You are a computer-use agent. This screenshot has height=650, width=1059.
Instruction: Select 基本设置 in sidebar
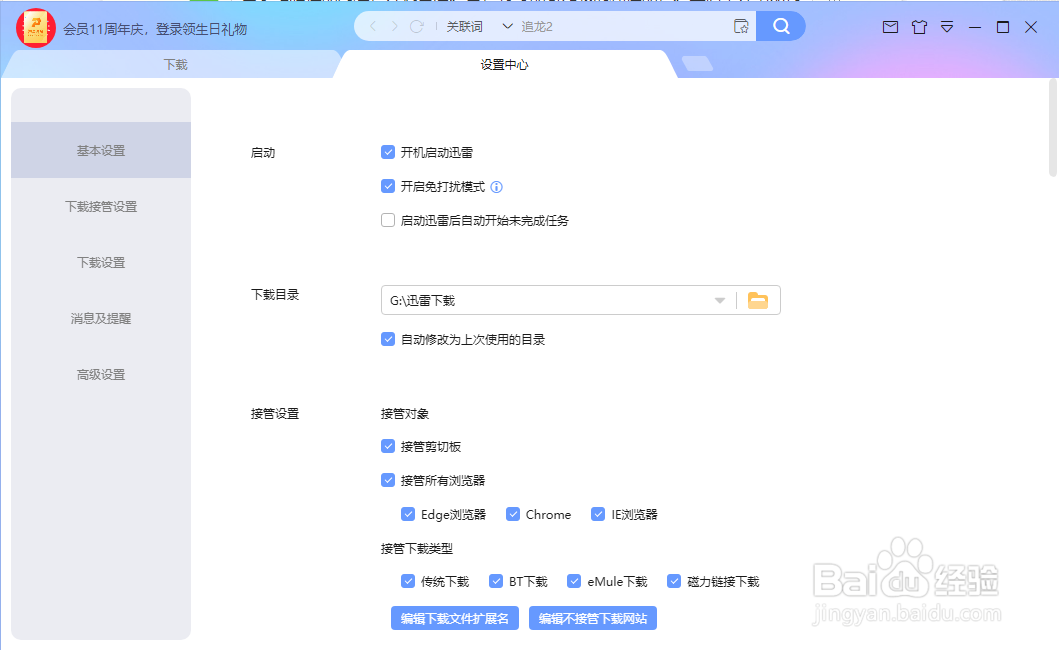tap(101, 150)
